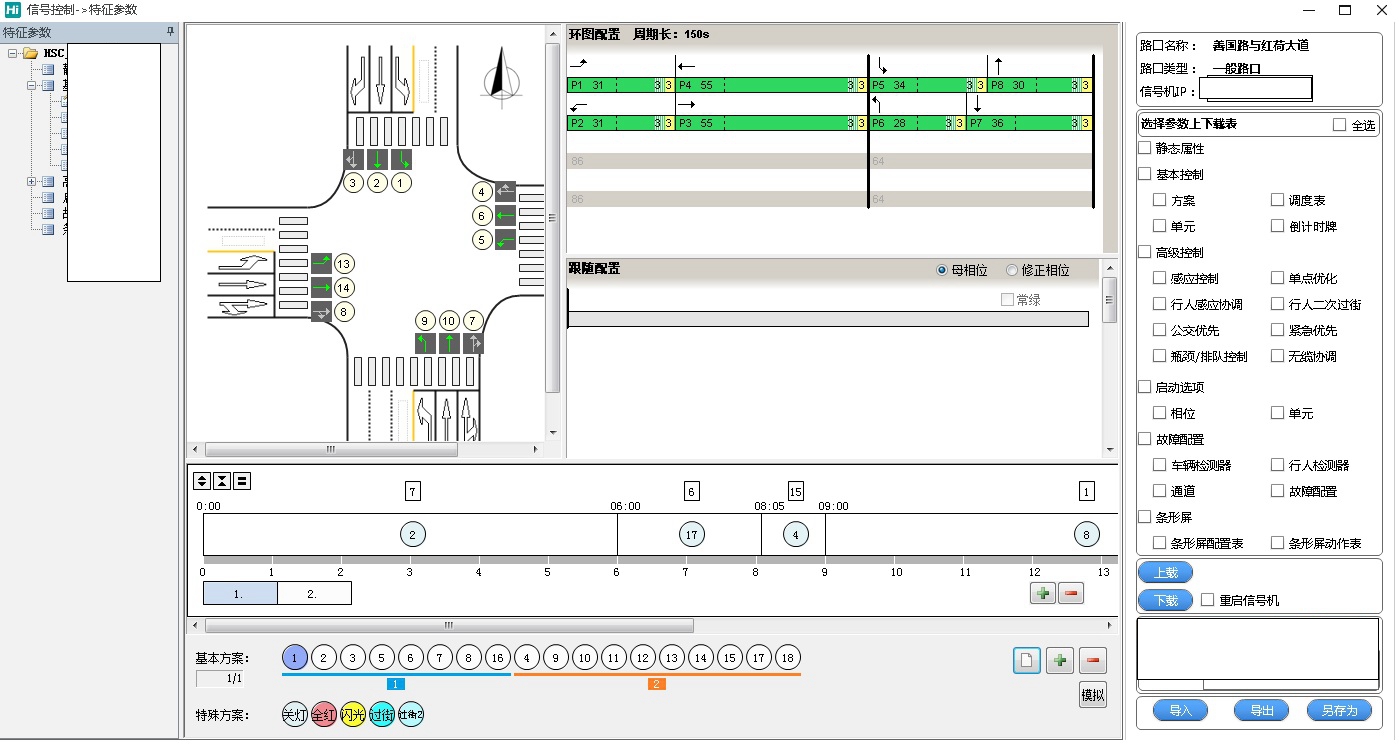
Task: Collapse the HSC root tree node
Action: click(x=13, y=53)
